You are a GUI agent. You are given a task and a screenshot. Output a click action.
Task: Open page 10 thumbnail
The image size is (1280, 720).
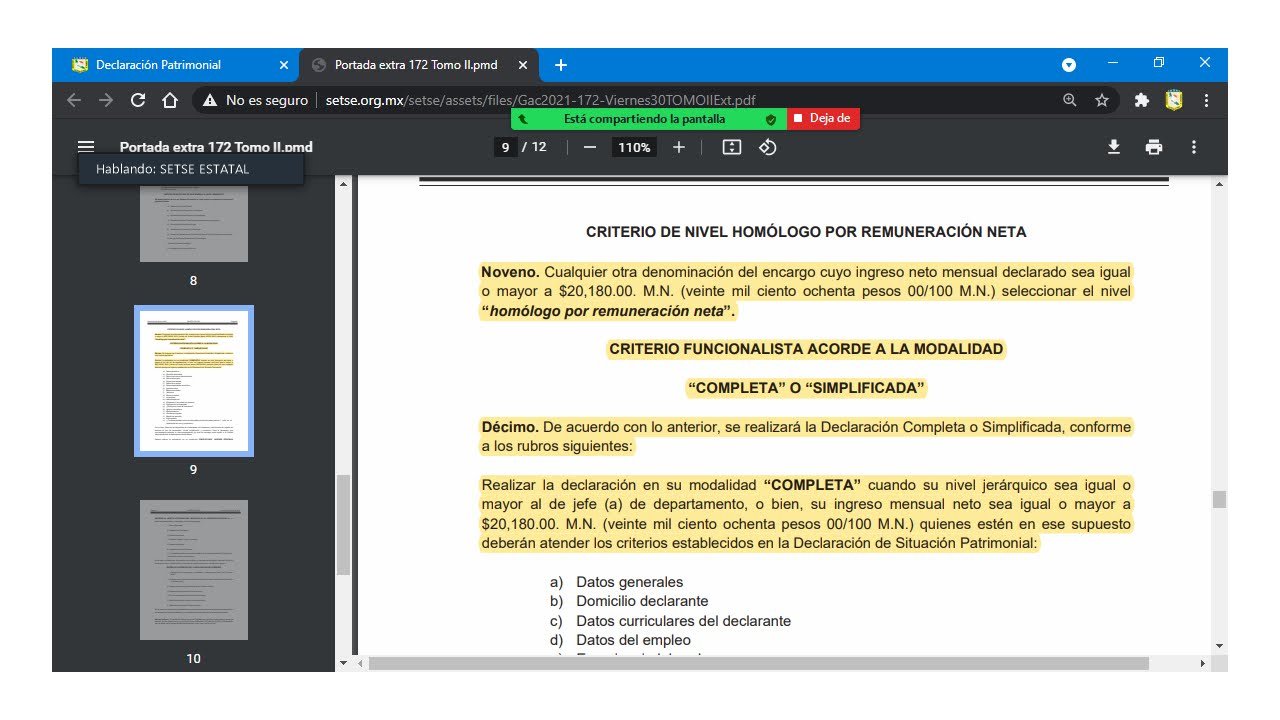[x=194, y=570]
